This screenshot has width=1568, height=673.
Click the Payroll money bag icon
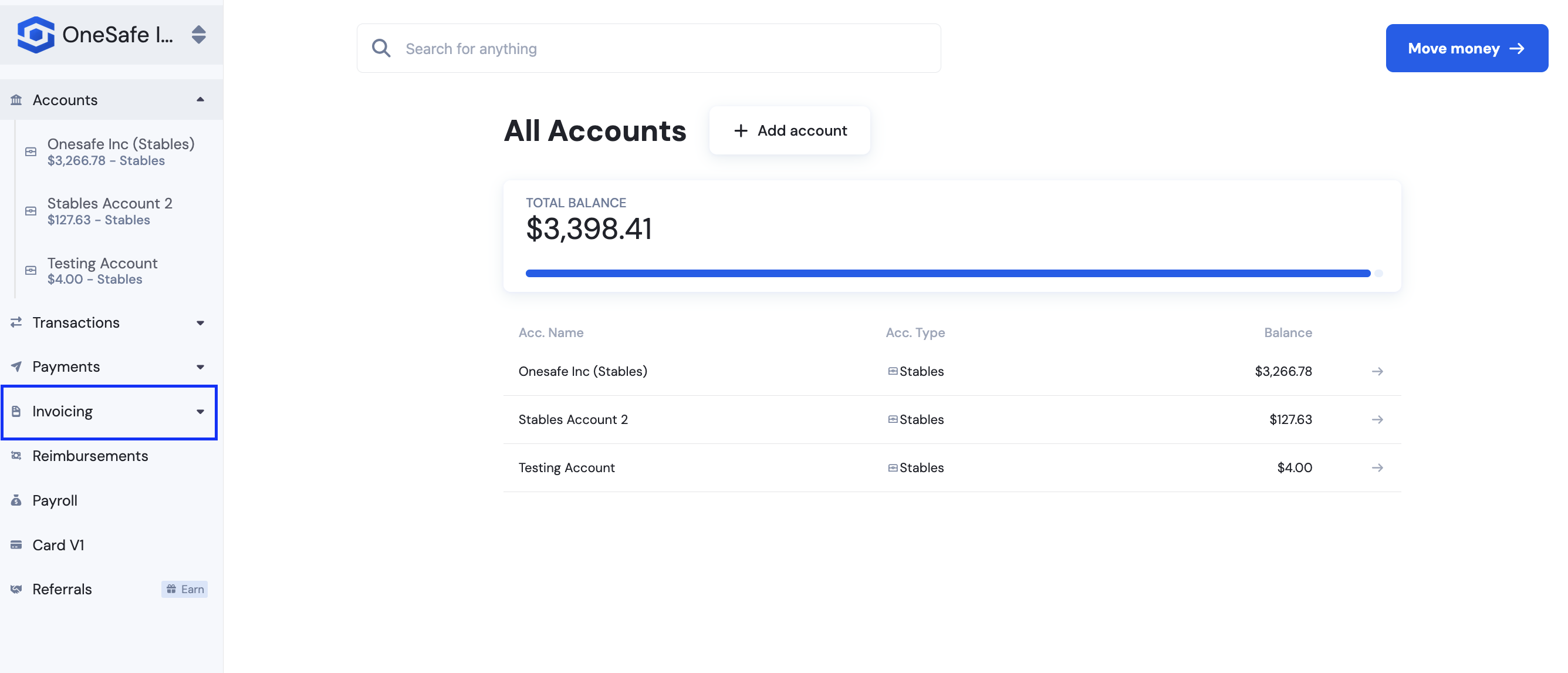[16, 500]
